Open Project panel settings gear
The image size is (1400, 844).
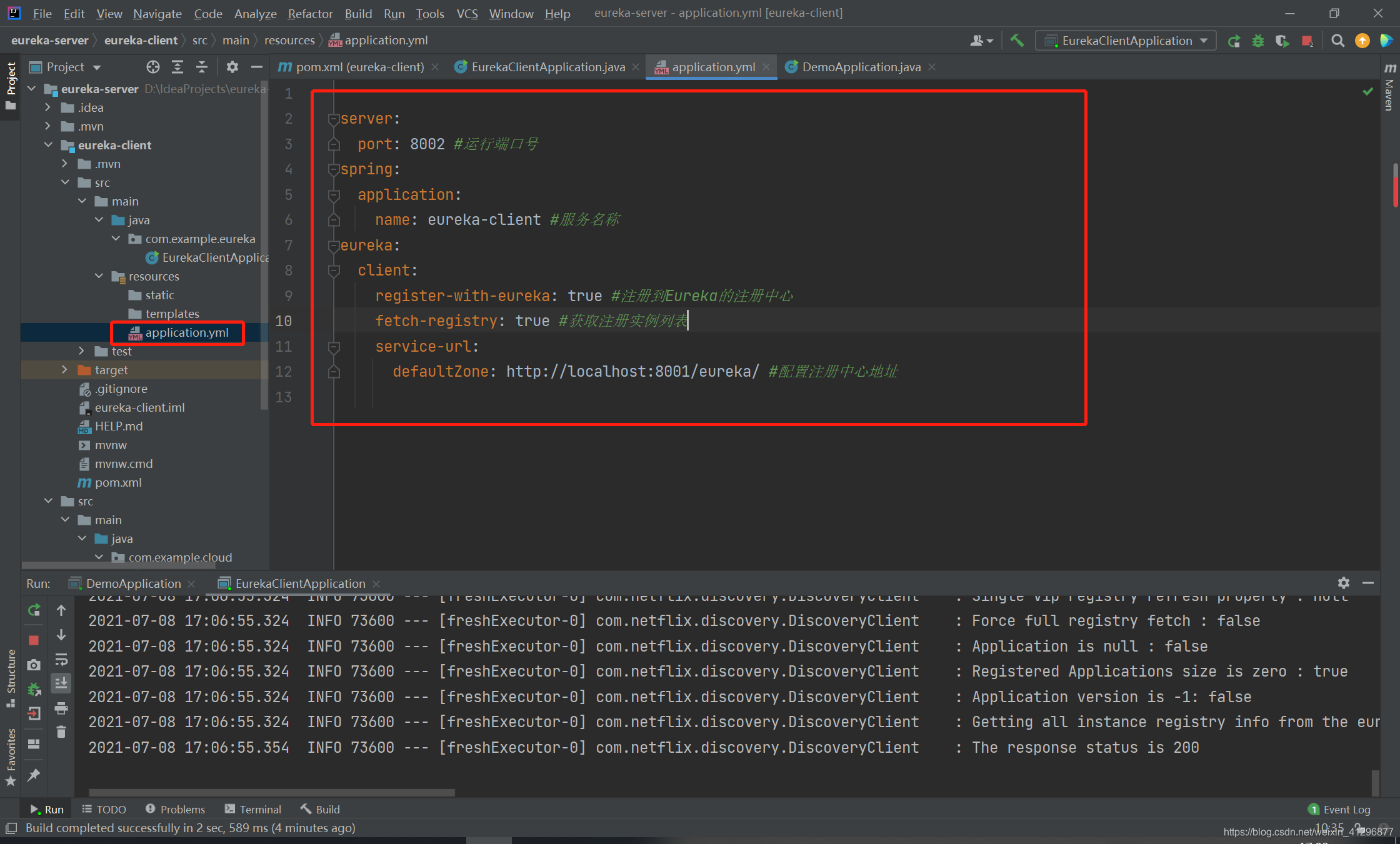pyautogui.click(x=232, y=67)
